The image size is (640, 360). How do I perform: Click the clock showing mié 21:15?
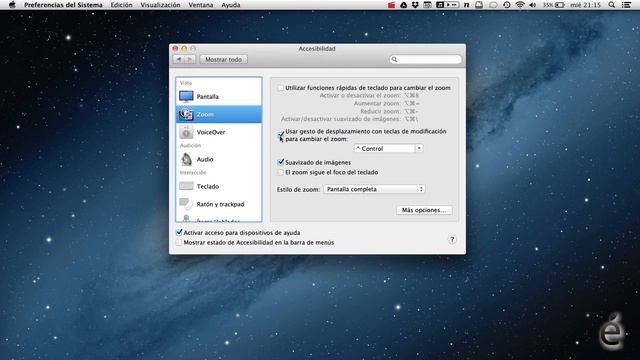[585, 5]
